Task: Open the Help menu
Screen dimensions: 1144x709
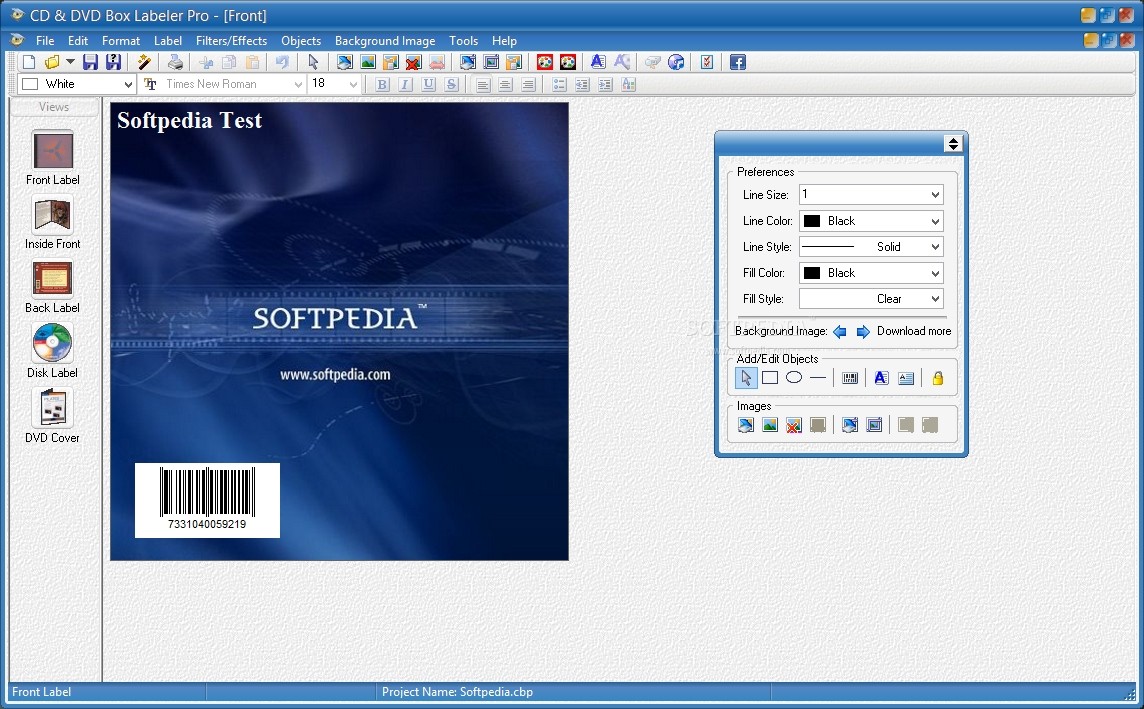Action: pyautogui.click(x=504, y=41)
